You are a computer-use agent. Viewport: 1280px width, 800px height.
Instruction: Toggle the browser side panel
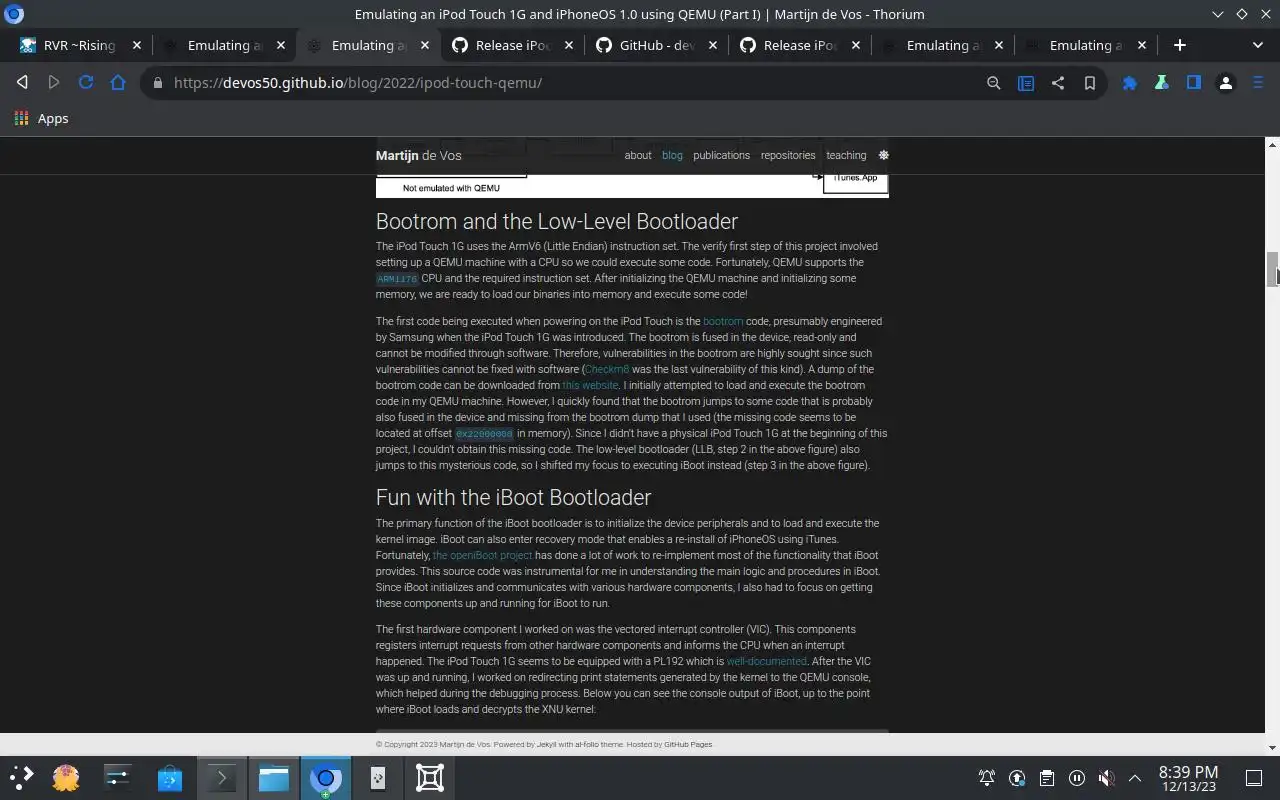[1194, 83]
